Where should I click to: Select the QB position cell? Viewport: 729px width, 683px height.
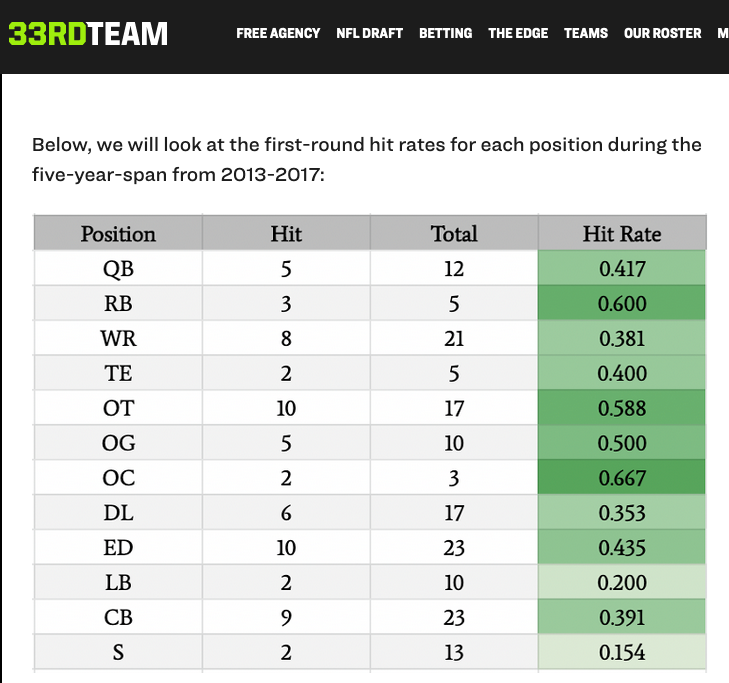pos(118,269)
